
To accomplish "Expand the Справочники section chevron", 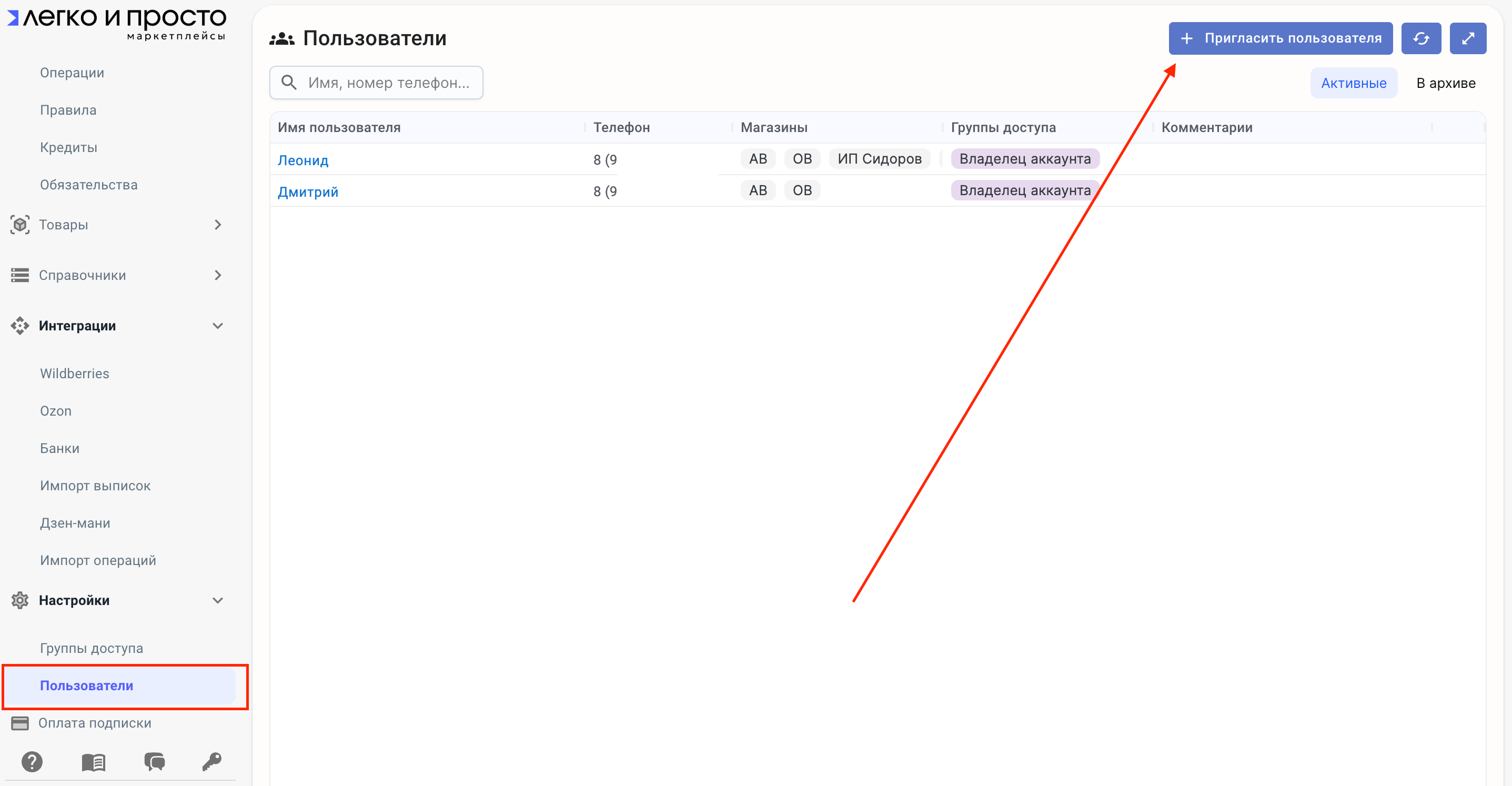I will click(218, 275).
